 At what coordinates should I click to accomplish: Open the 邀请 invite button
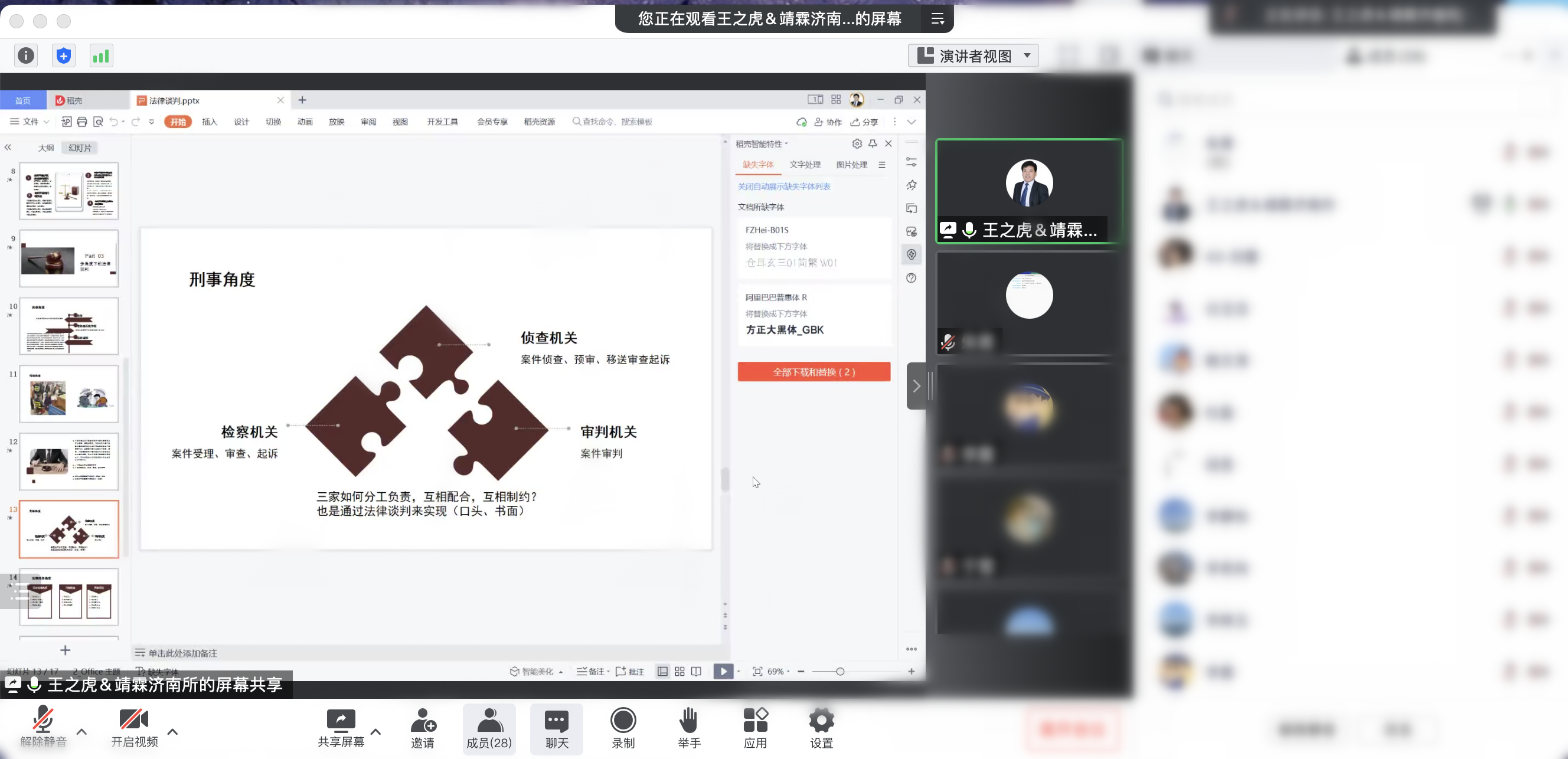423,728
